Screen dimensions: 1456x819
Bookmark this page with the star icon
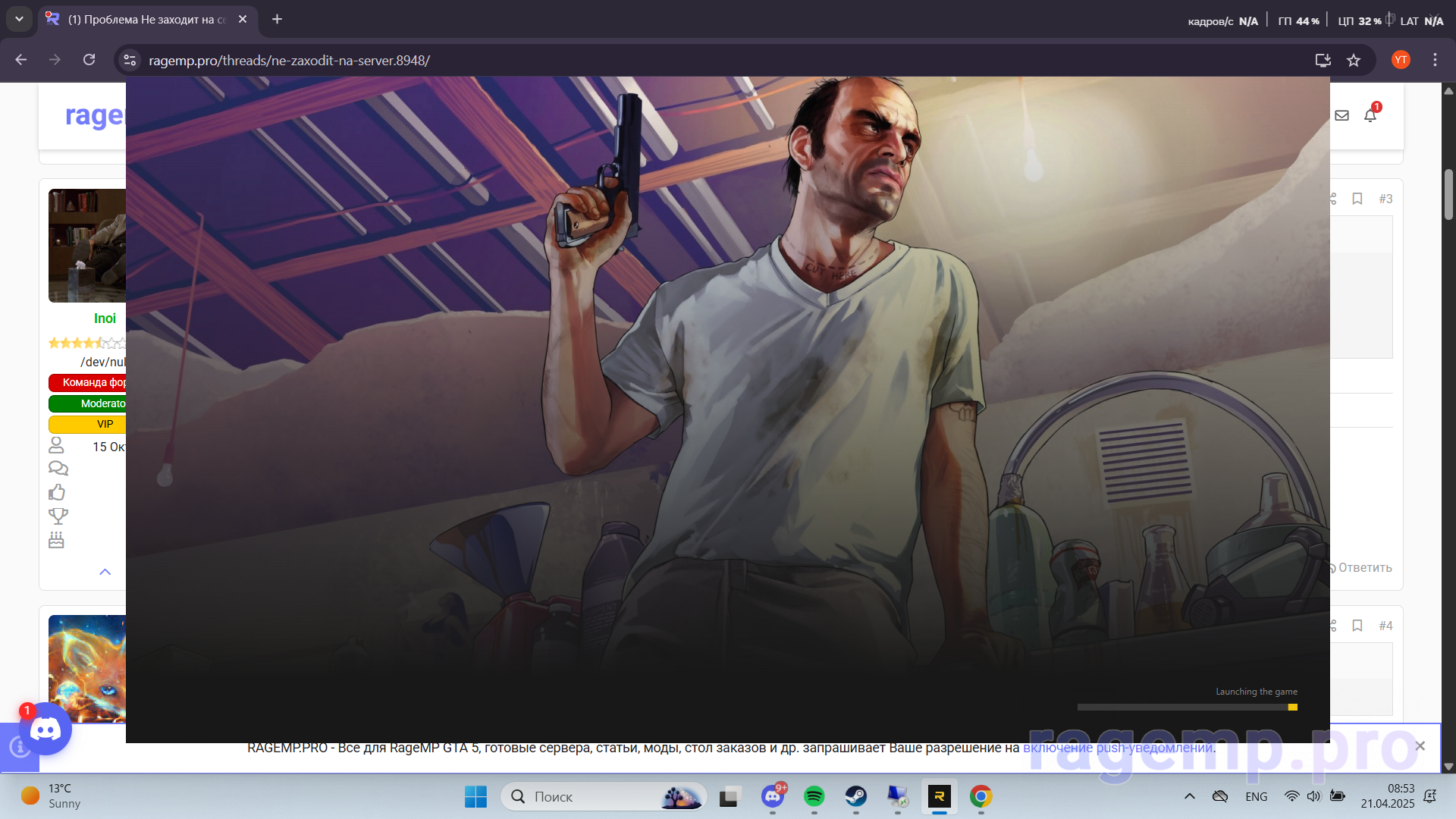click(1354, 60)
